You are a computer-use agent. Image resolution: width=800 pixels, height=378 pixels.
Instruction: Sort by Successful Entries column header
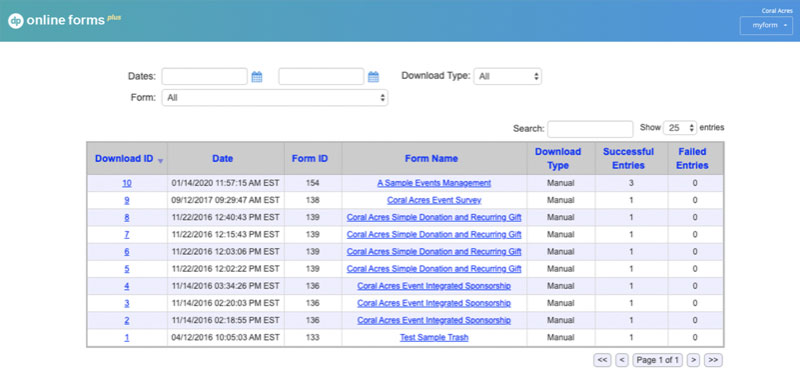pyautogui.click(x=628, y=159)
